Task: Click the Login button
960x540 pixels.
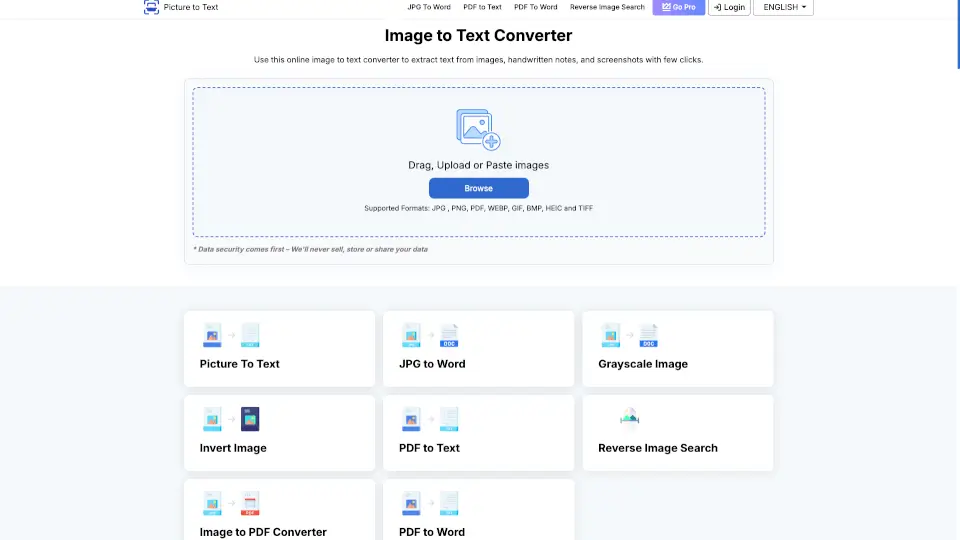Action: 729,7
